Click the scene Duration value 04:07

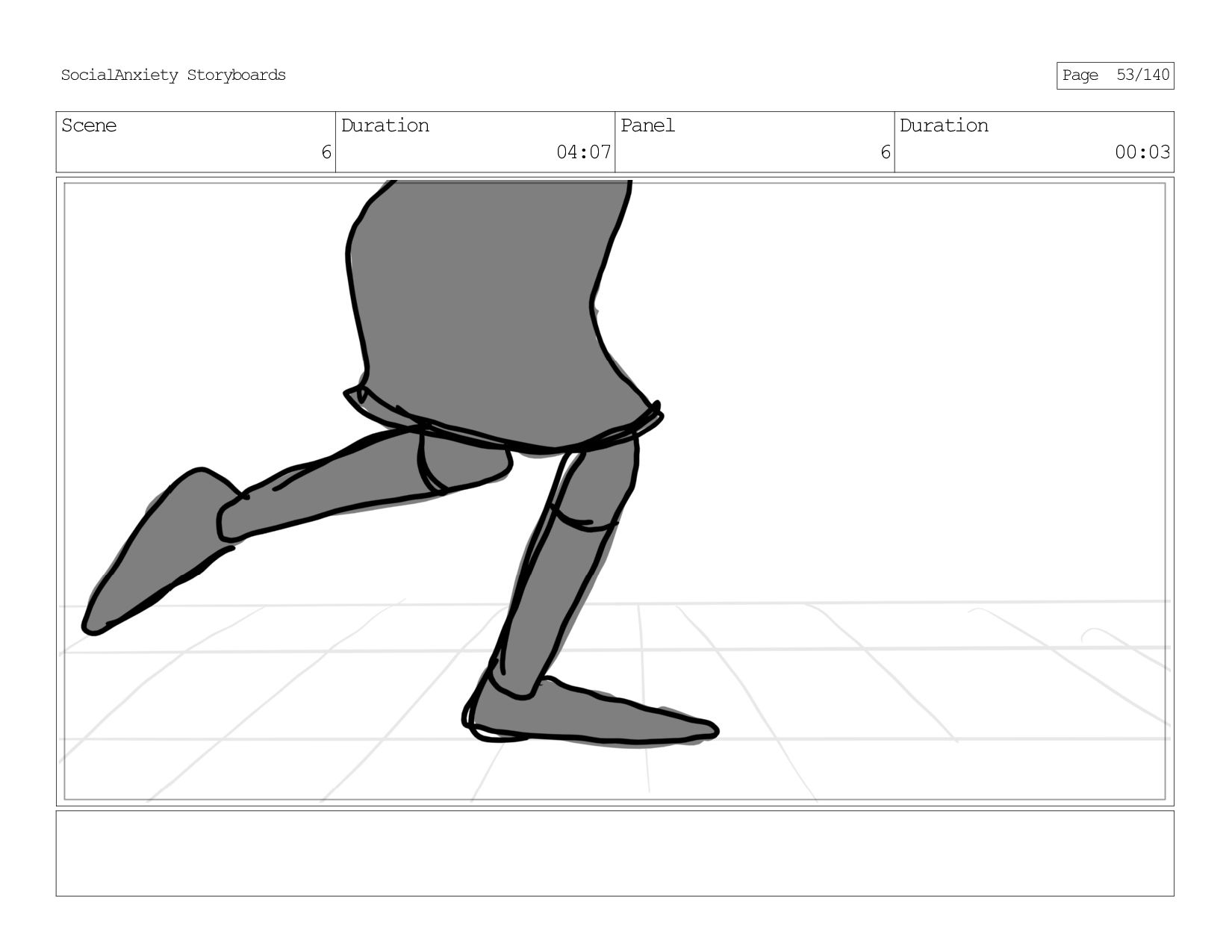point(583,152)
